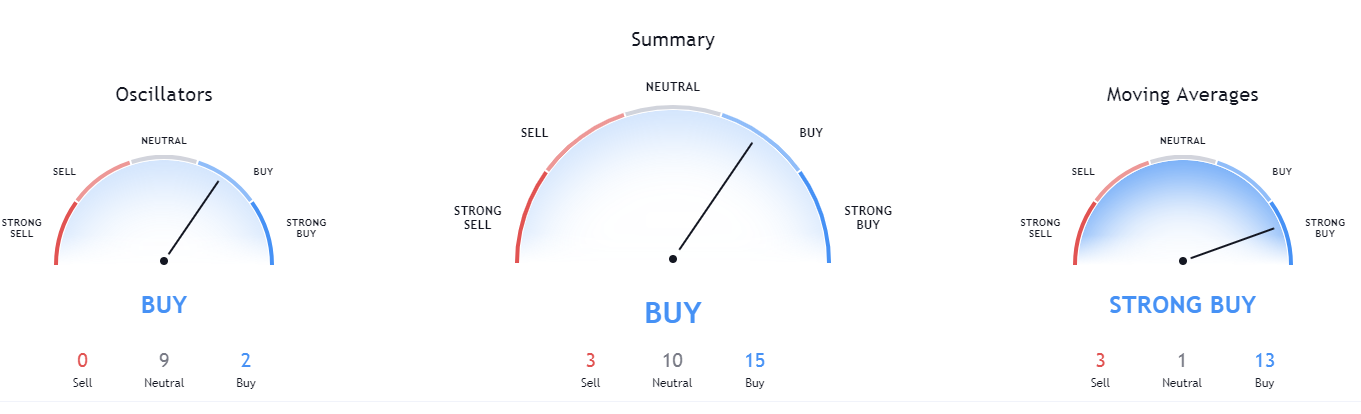The image size is (1361, 414).
Task: Click the Summary Neutral count of 10
Action: [672, 361]
